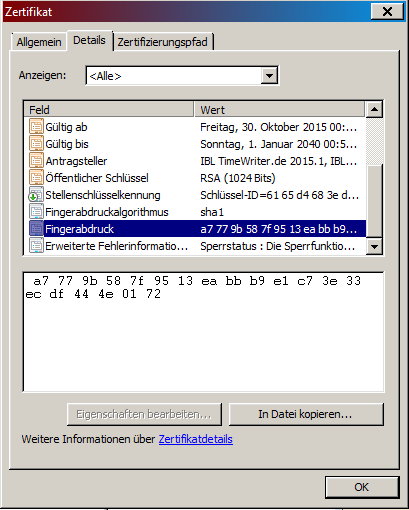
Task: Switch to the Allgemein tab
Action: coord(39,42)
